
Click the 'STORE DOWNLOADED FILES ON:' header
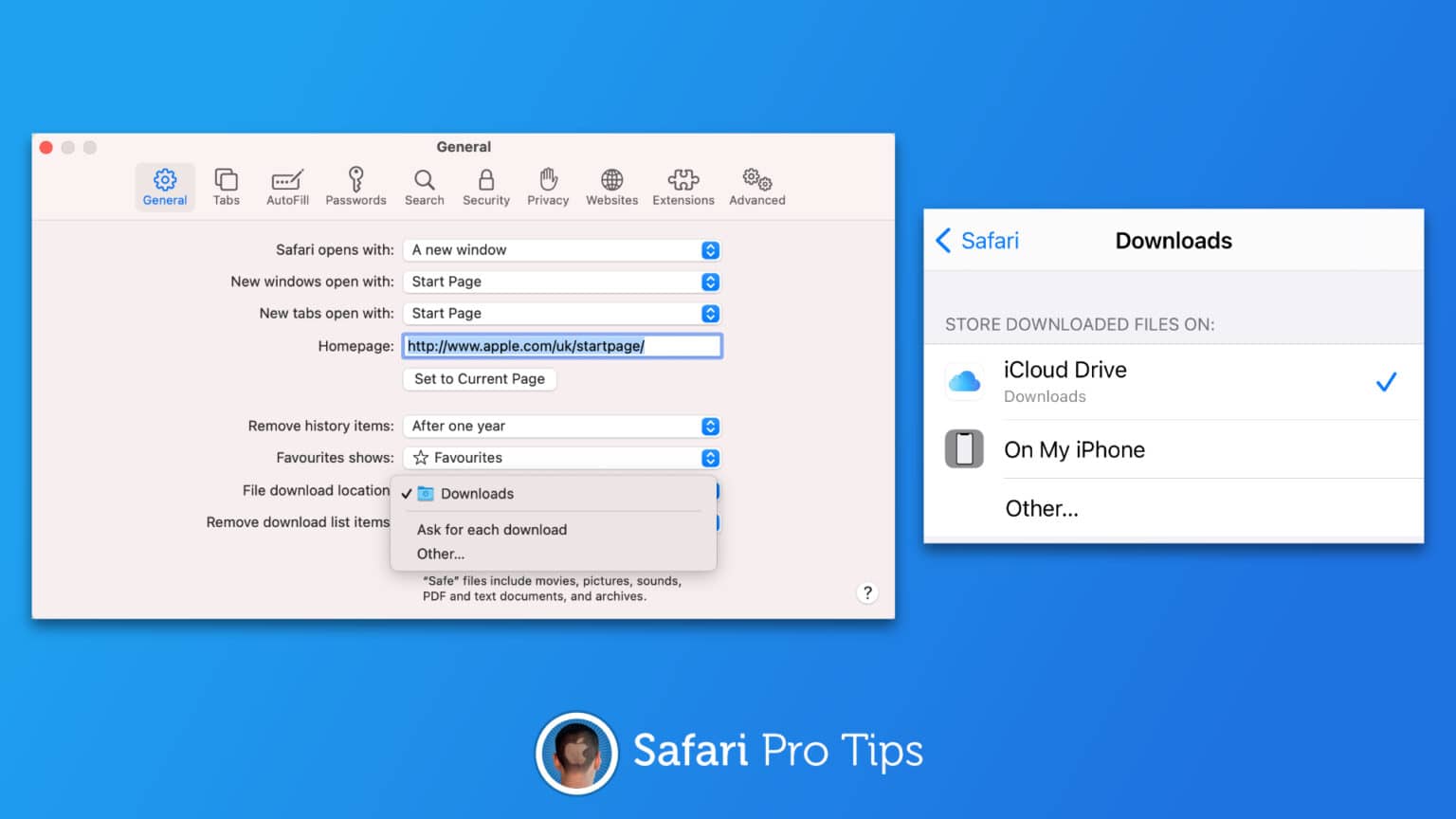point(1080,324)
